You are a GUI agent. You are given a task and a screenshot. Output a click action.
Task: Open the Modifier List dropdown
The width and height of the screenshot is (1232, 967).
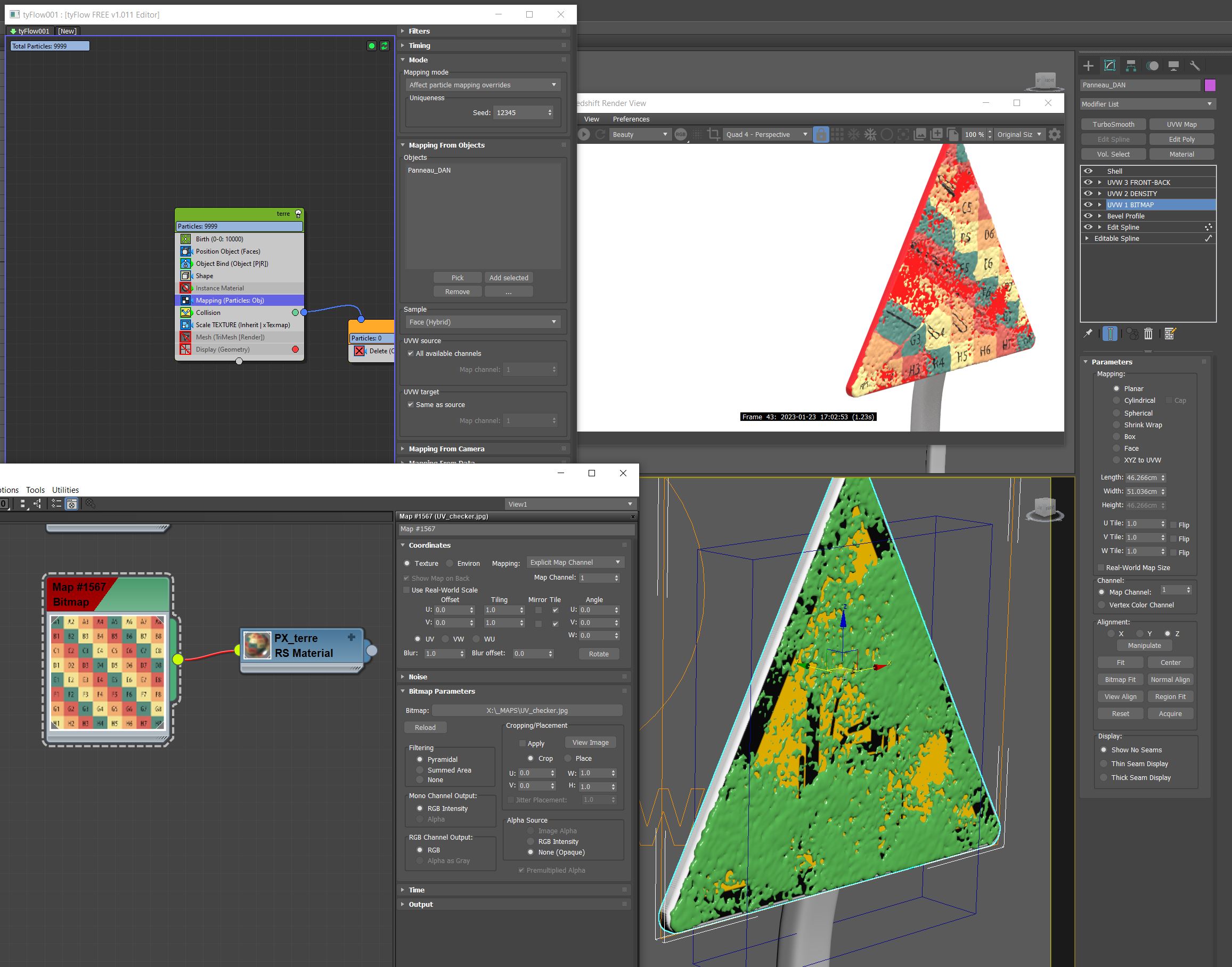click(1147, 104)
